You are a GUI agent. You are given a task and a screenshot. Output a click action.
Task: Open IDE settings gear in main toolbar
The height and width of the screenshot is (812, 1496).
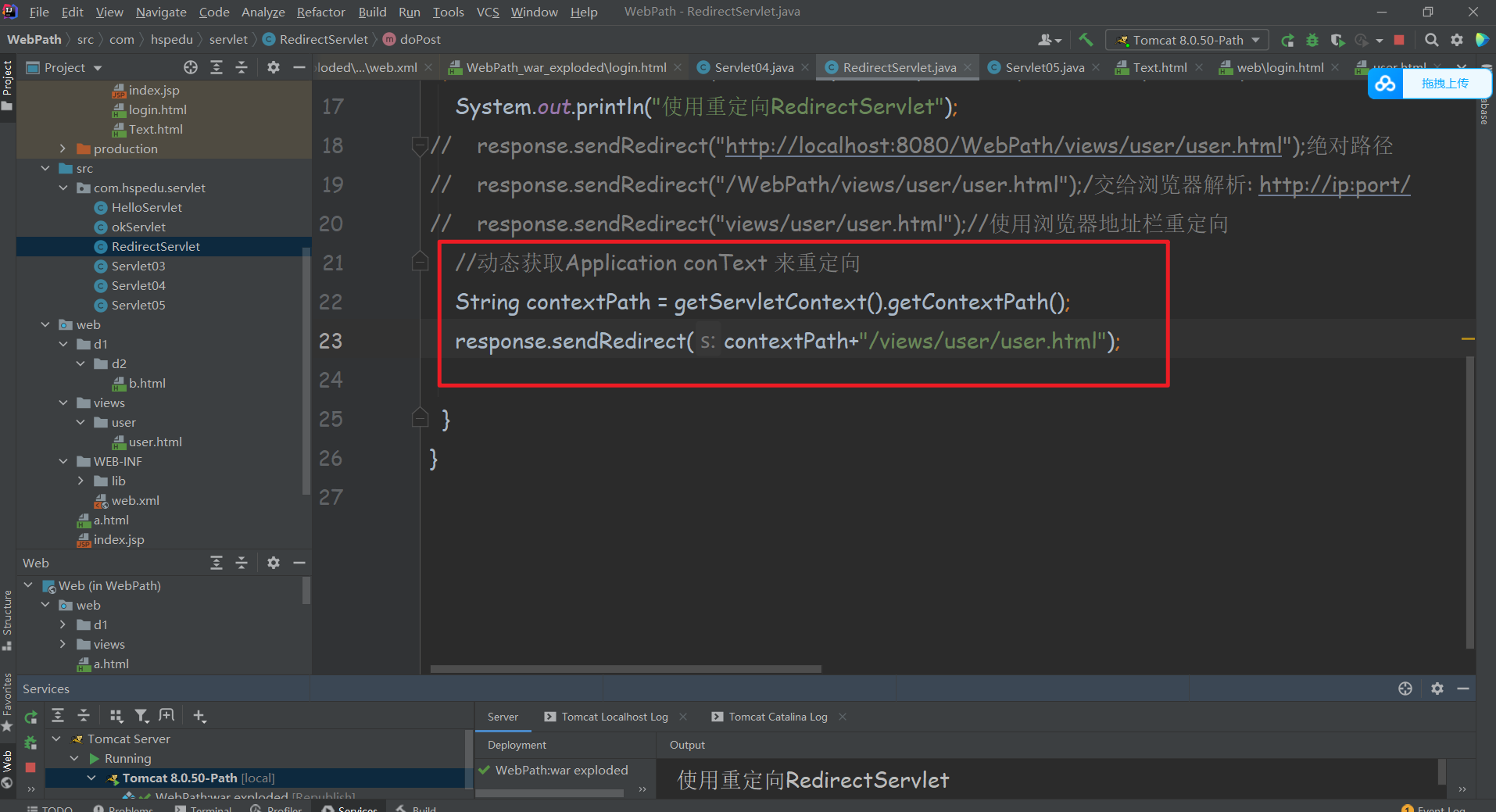[1457, 40]
